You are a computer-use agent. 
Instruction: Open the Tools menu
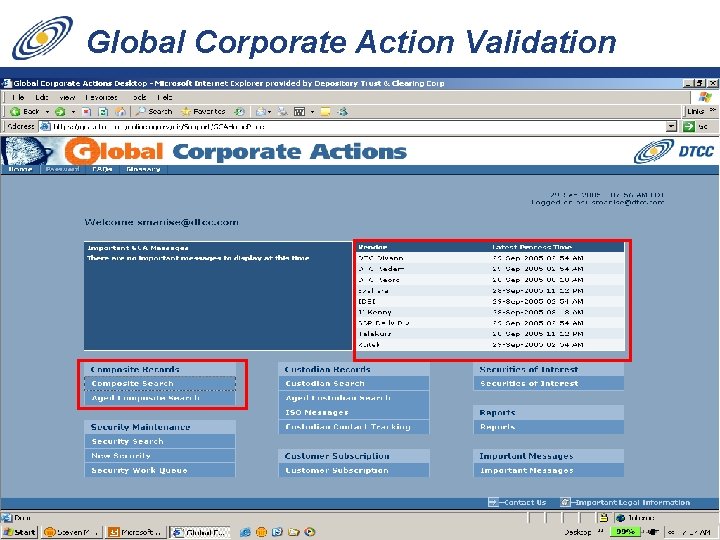pos(140,97)
